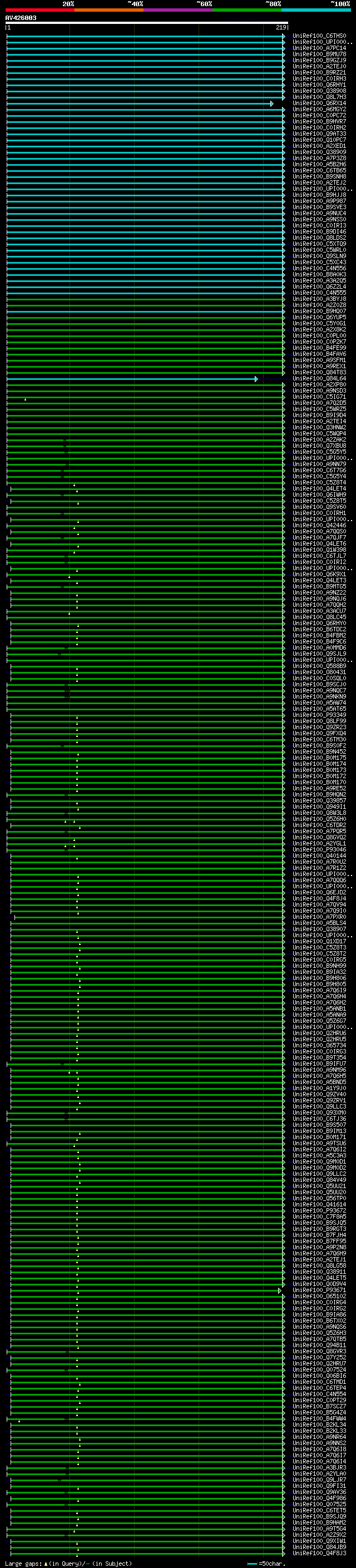Viewport: 356px width, 1568px height.
Task: Click the cyan ~100% identity legend segment
Action: coord(316,10)
